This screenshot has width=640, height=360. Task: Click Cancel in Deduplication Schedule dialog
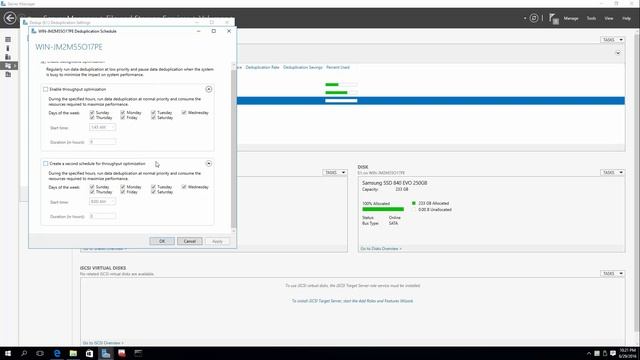[x=189, y=241]
